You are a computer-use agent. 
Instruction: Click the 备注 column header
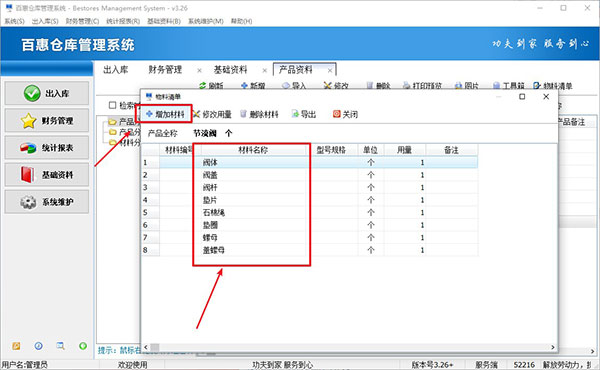(x=451, y=150)
